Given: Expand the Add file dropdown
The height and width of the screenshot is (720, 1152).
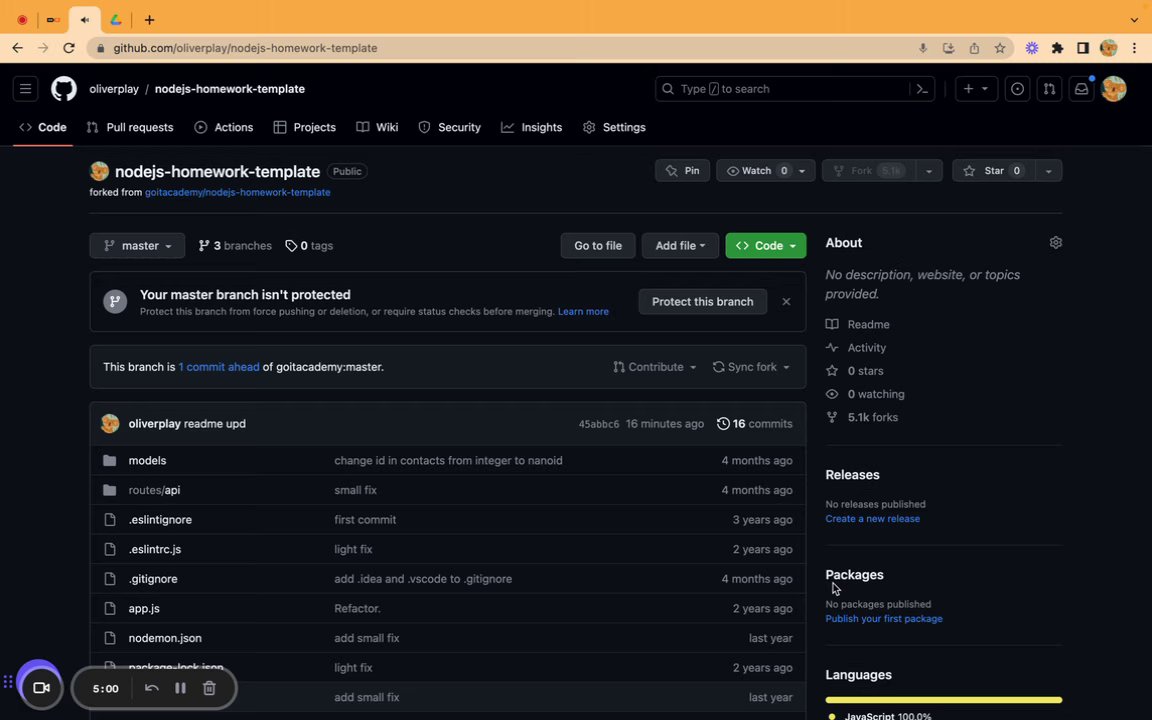Looking at the screenshot, I should [680, 245].
